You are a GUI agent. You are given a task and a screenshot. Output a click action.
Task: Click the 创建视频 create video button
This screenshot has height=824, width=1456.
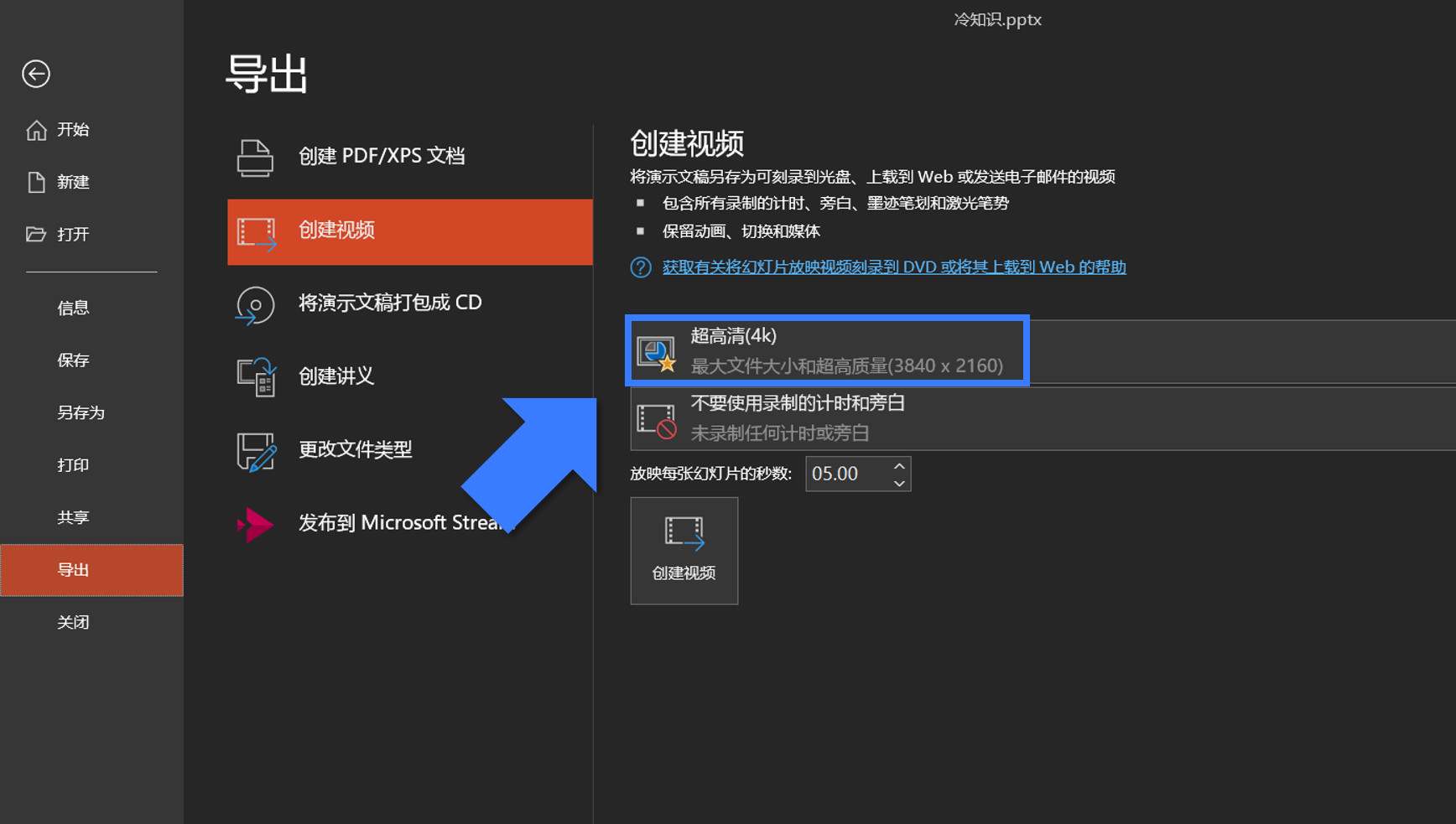click(x=684, y=551)
